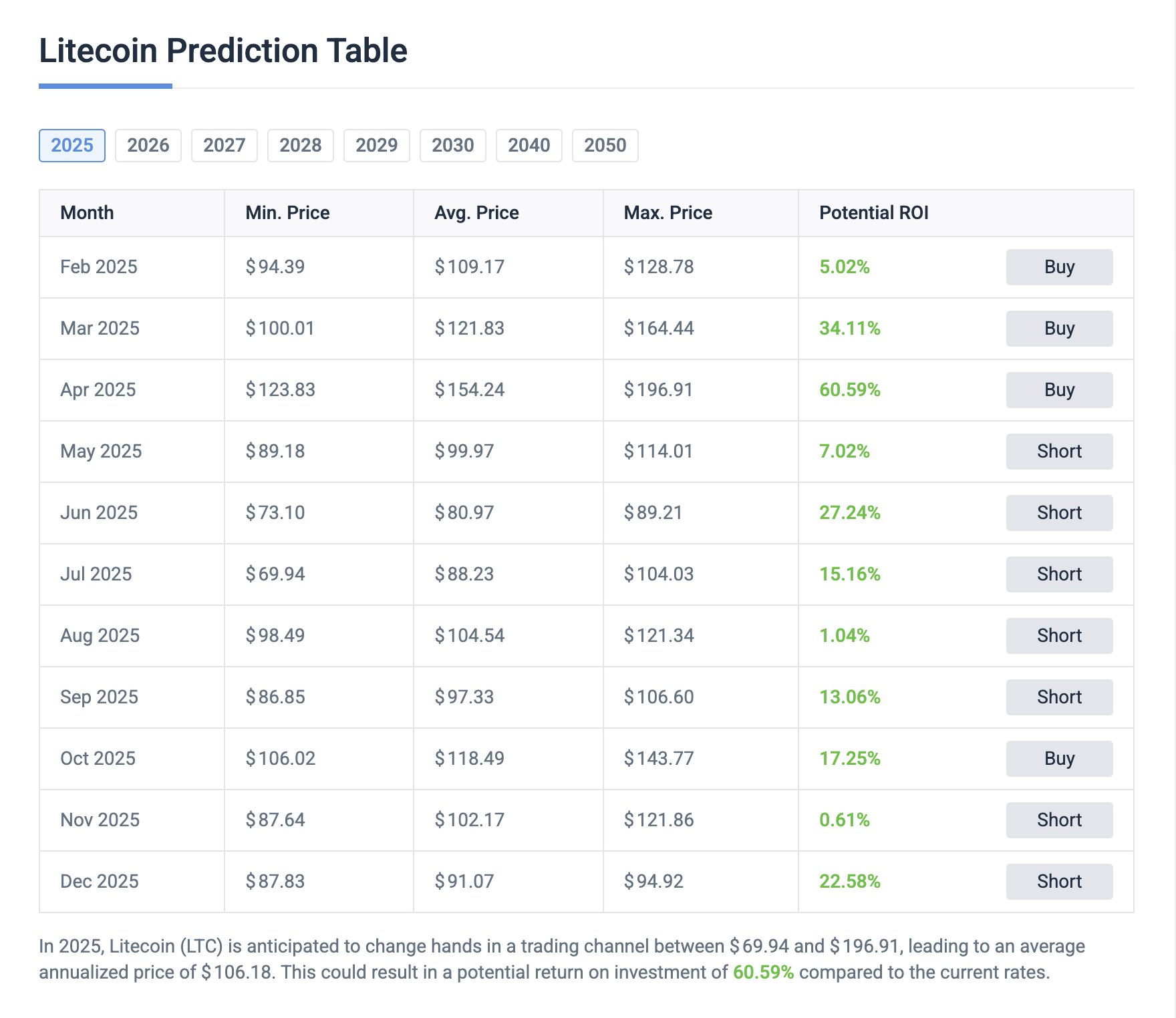
Task: Click Short button for Sep 2025
Action: 1060,697
